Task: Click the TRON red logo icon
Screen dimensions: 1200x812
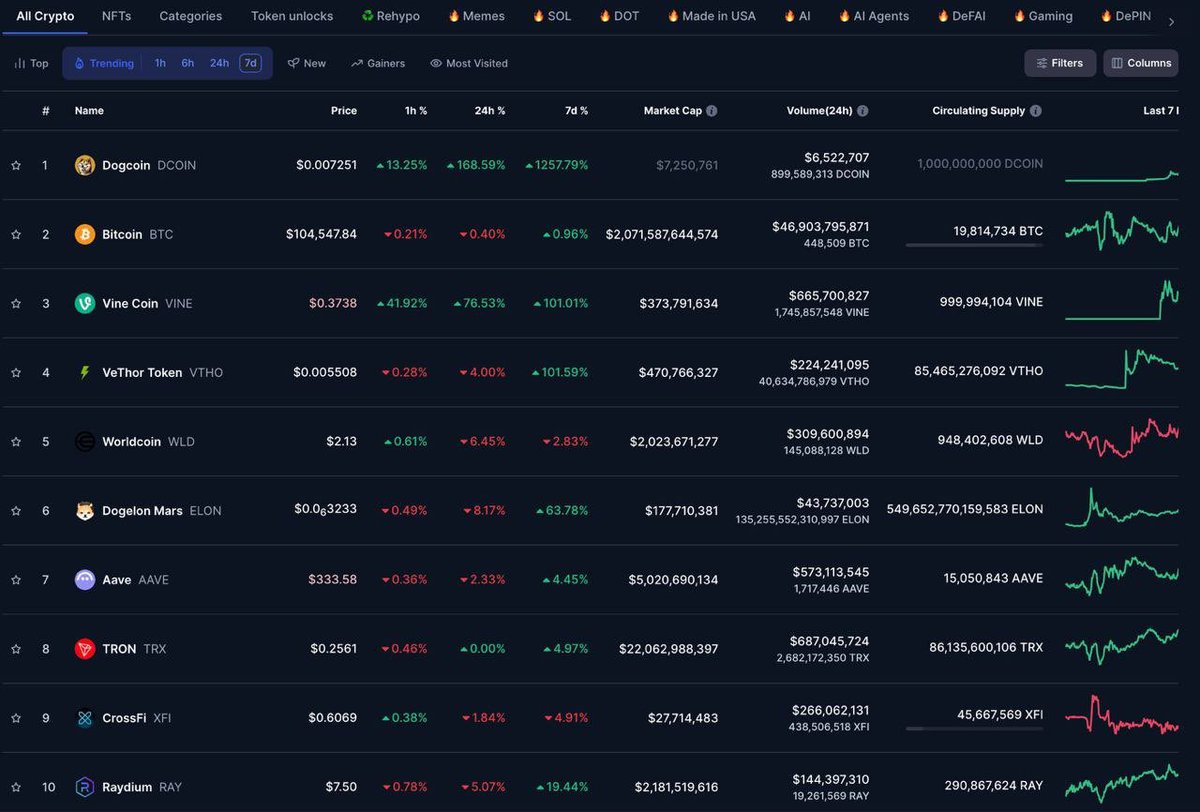Action: pos(85,648)
